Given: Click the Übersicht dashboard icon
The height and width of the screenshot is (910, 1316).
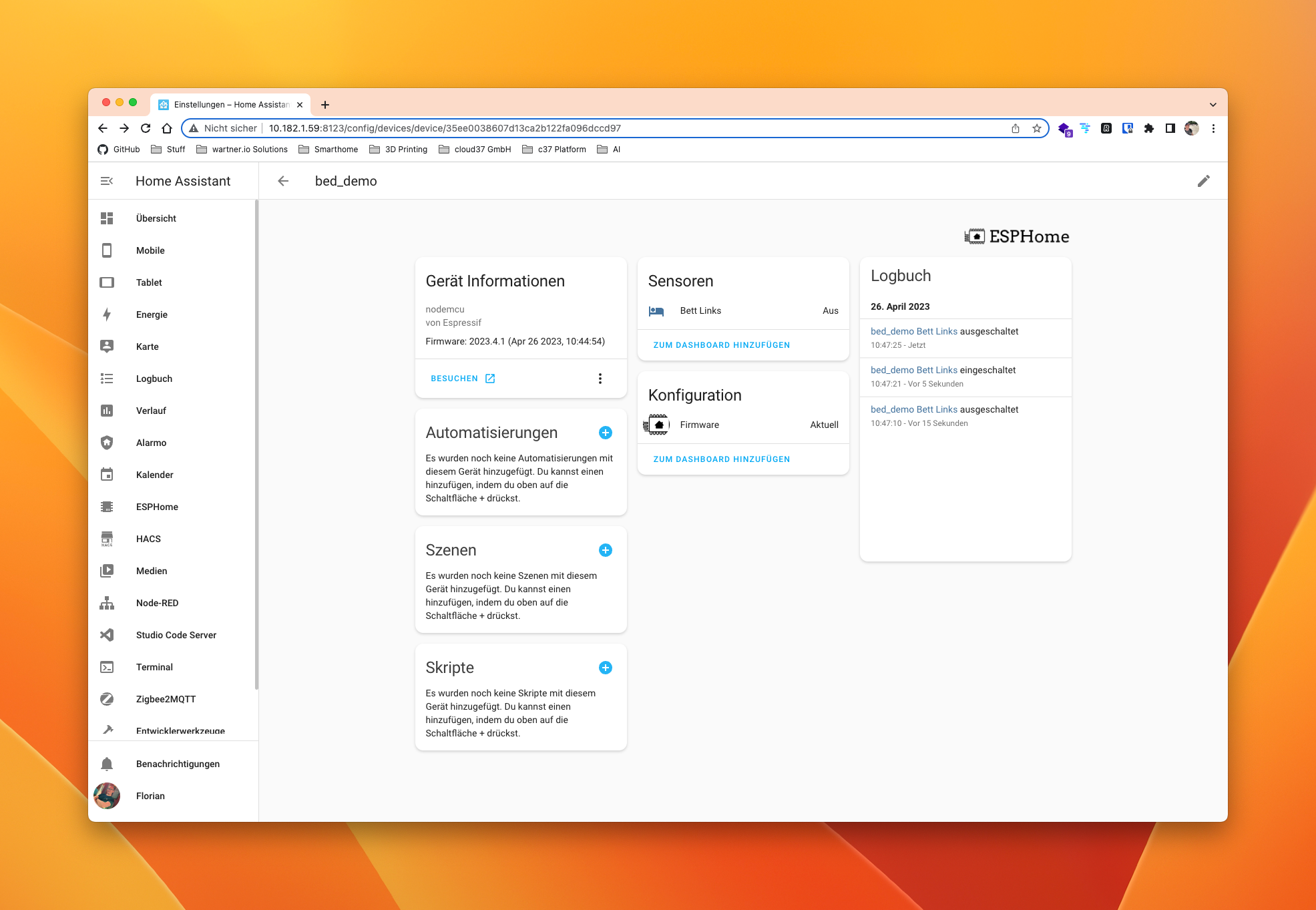Looking at the screenshot, I should 108,218.
